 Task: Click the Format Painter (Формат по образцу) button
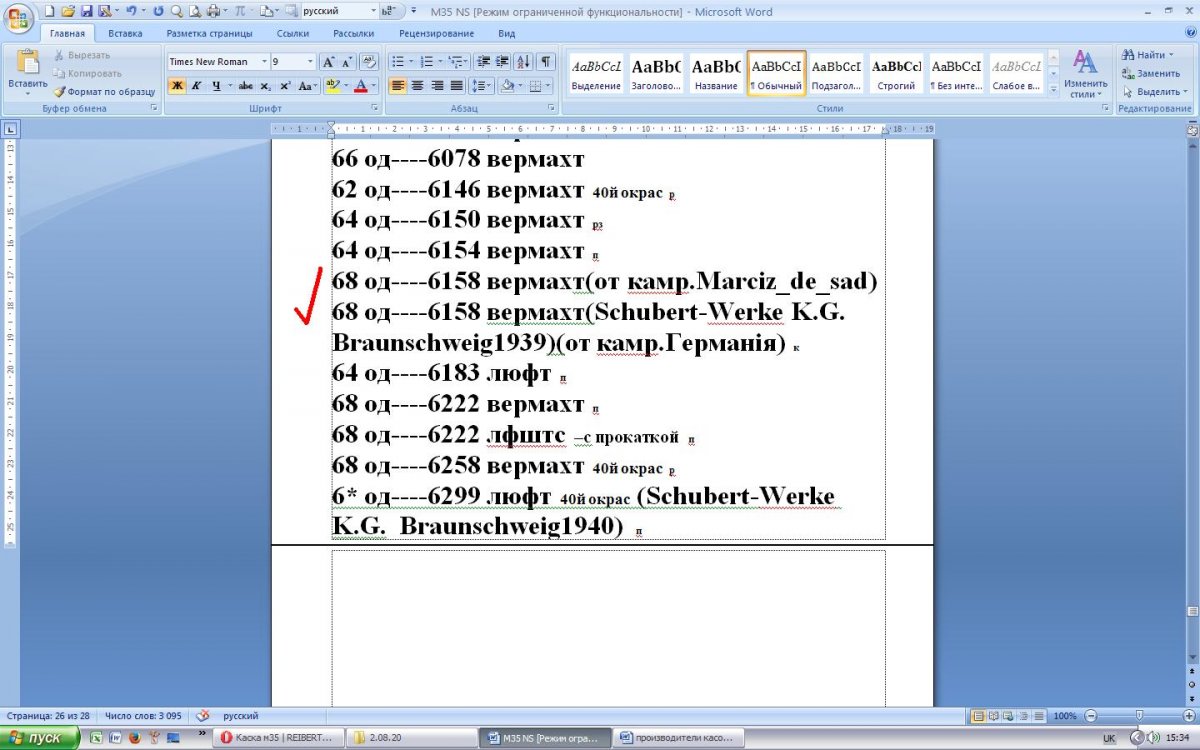click(x=104, y=91)
